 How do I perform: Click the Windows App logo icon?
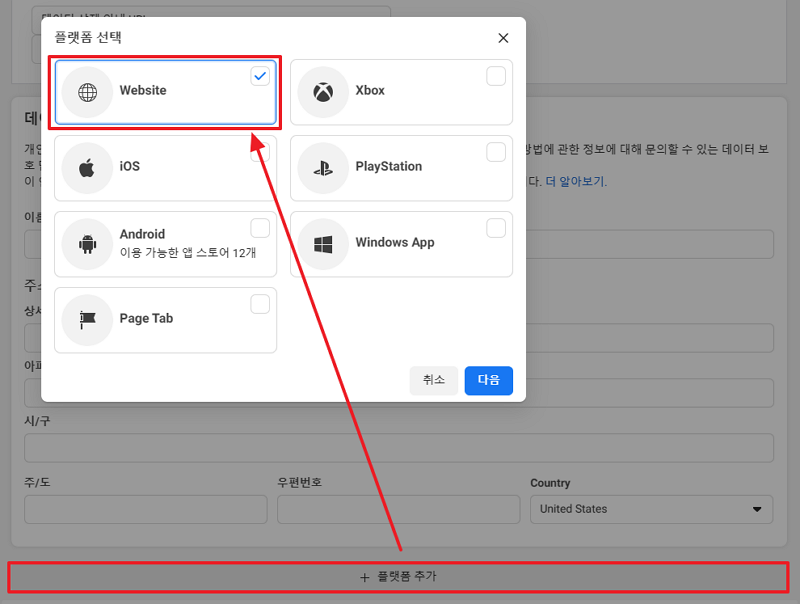coord(323,244)
